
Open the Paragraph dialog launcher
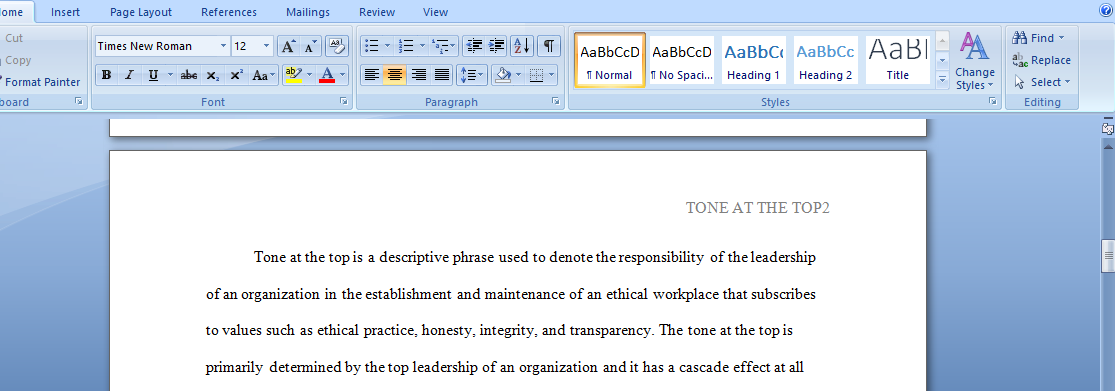point(555,102)
